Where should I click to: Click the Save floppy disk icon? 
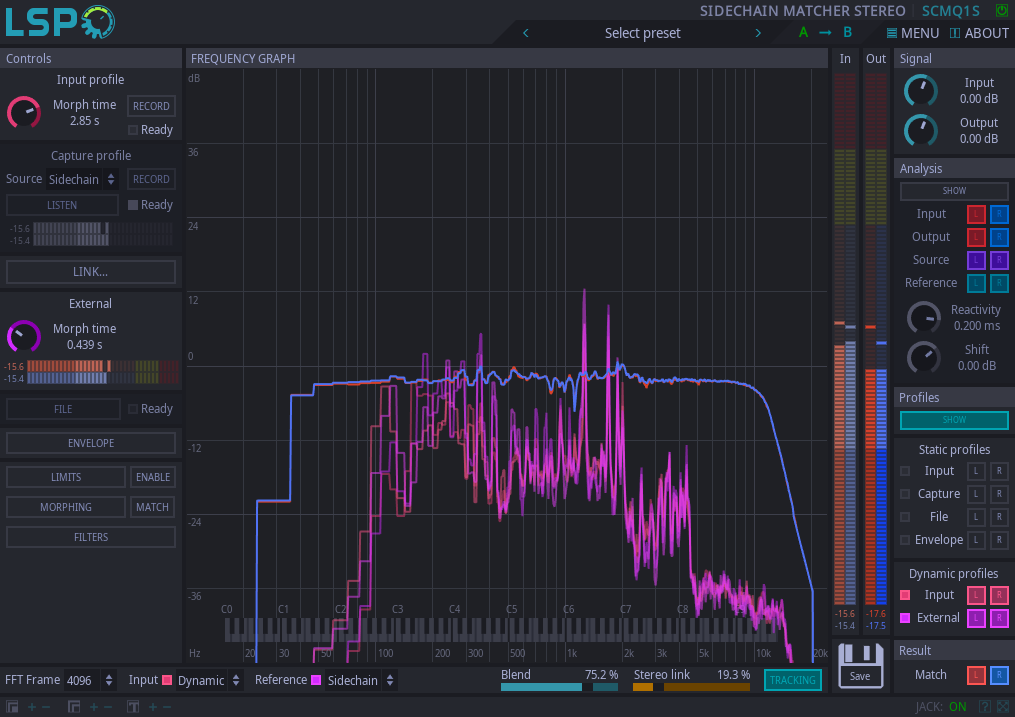tap(860, 665)
